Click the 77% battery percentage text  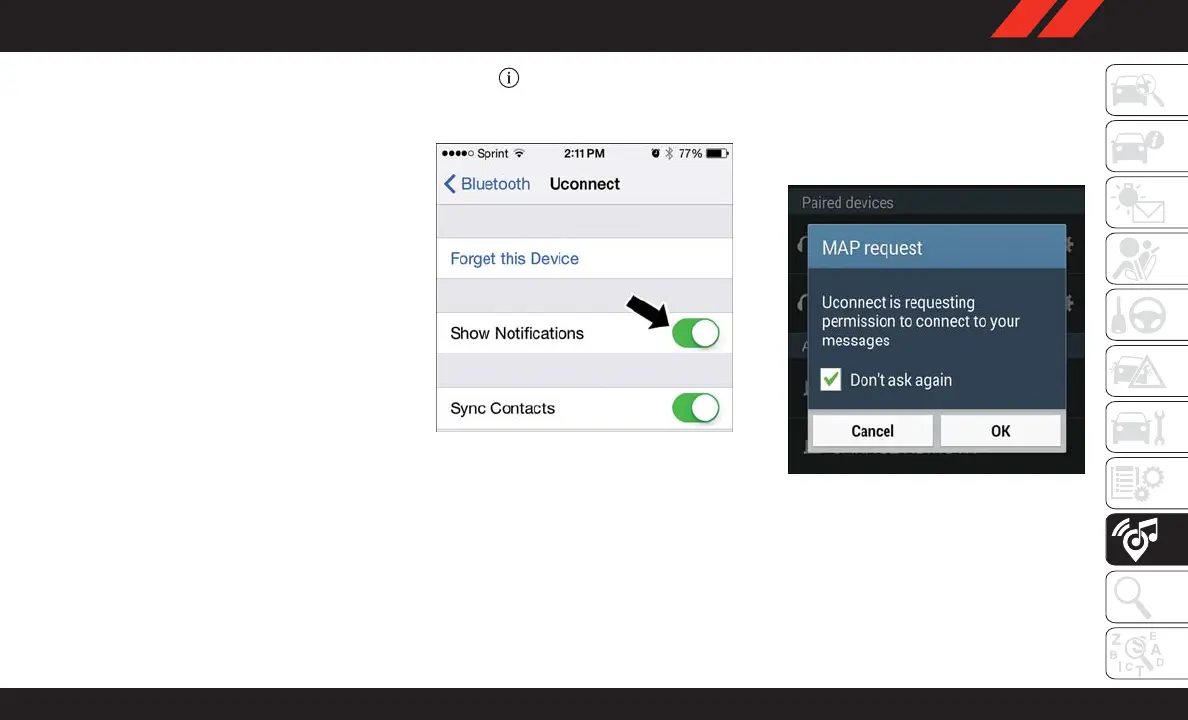[x=690, y=153]
